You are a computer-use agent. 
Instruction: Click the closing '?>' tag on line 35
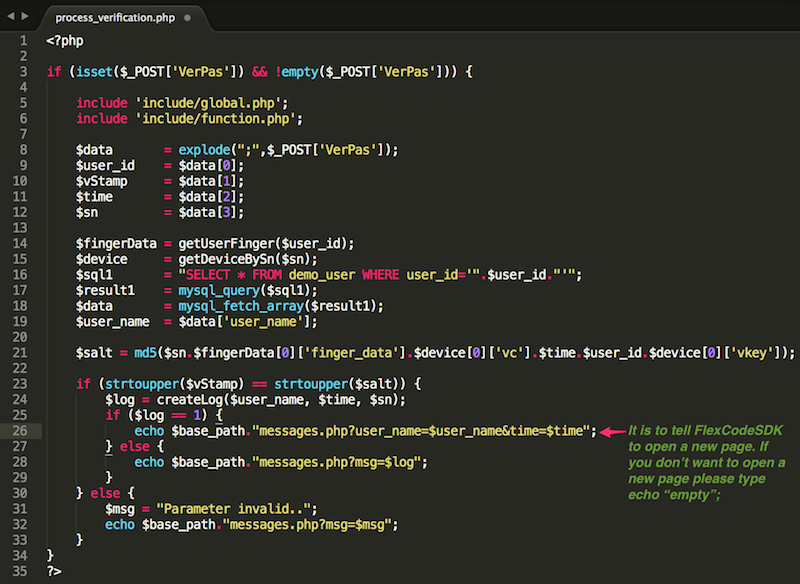coord(54,572)
